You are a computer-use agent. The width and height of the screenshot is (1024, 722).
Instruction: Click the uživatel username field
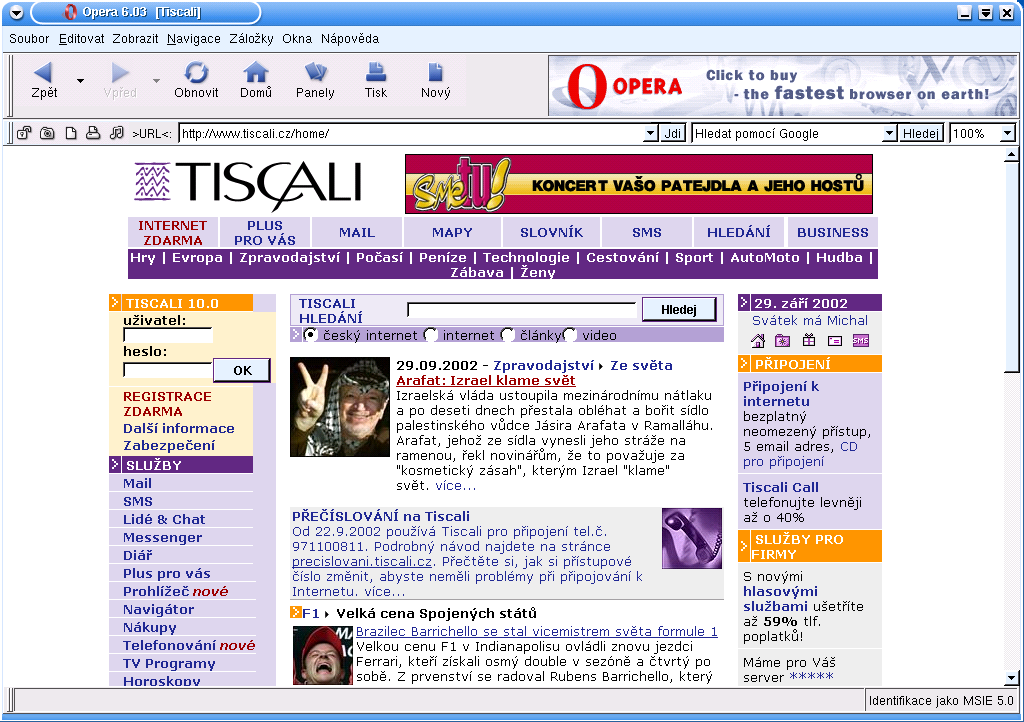[x=168, y=335]
